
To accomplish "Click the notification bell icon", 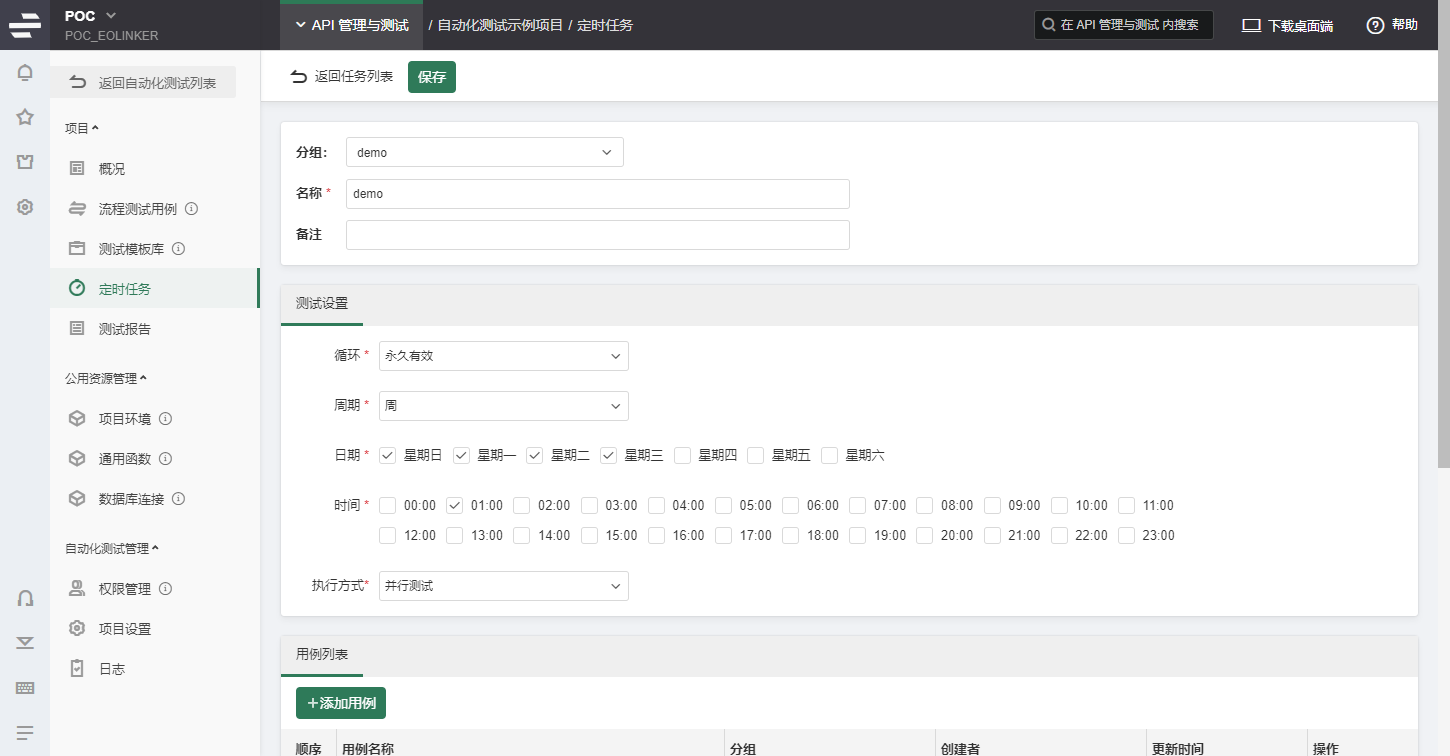I will click(x=25, y=72).
